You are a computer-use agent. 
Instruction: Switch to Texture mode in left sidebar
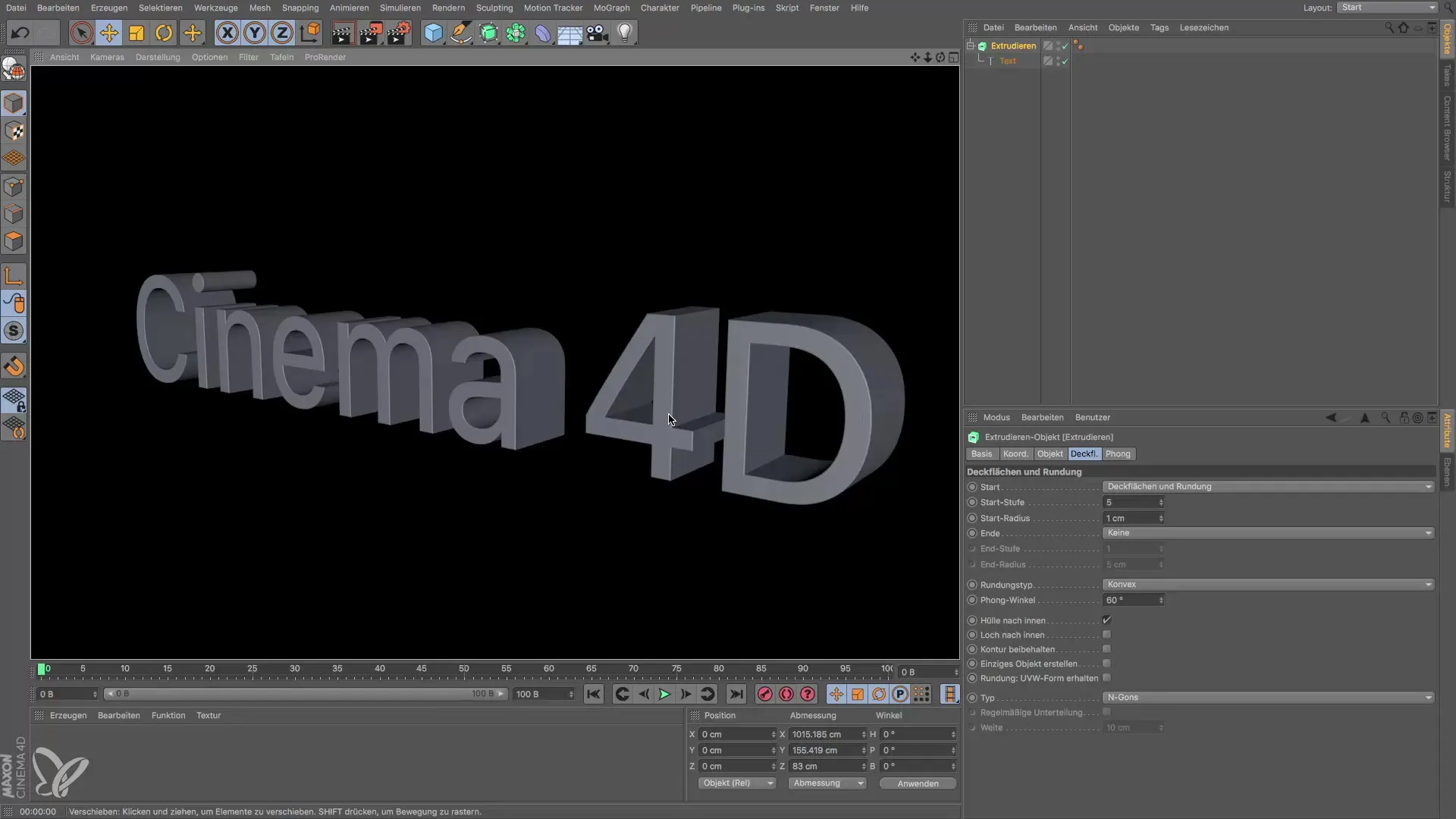click(14, 131)
